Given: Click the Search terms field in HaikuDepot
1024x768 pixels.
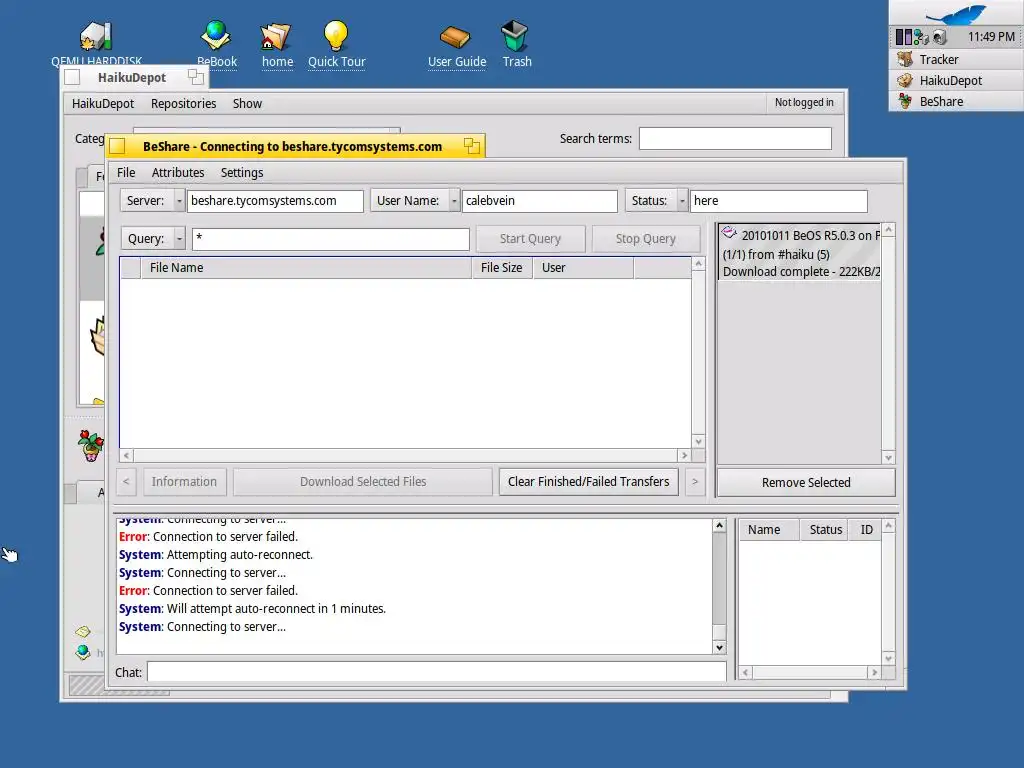Looking at the screenshot, I should (735, 138).
